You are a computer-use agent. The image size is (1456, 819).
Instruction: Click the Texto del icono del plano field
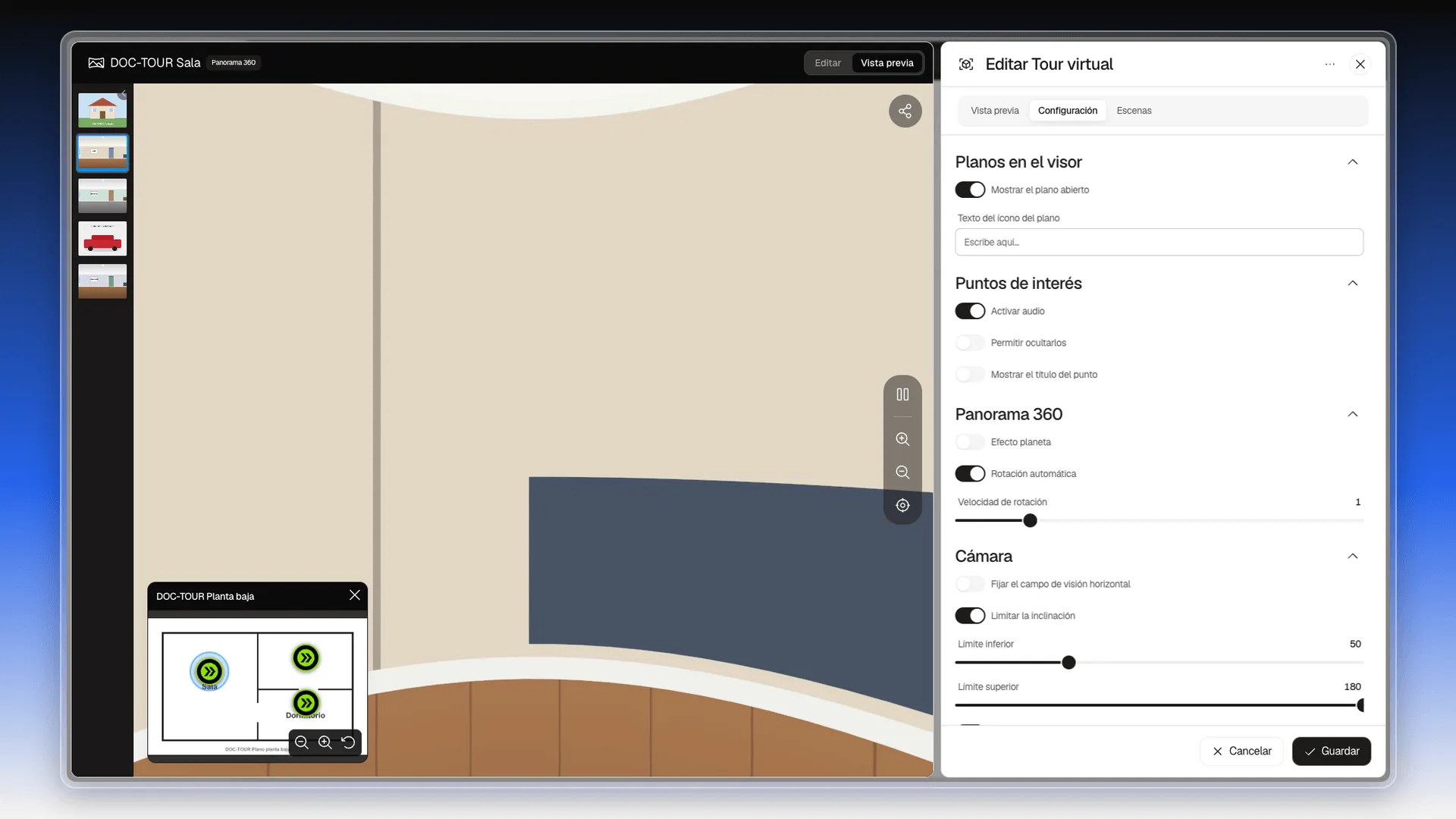pos(1159,243)
